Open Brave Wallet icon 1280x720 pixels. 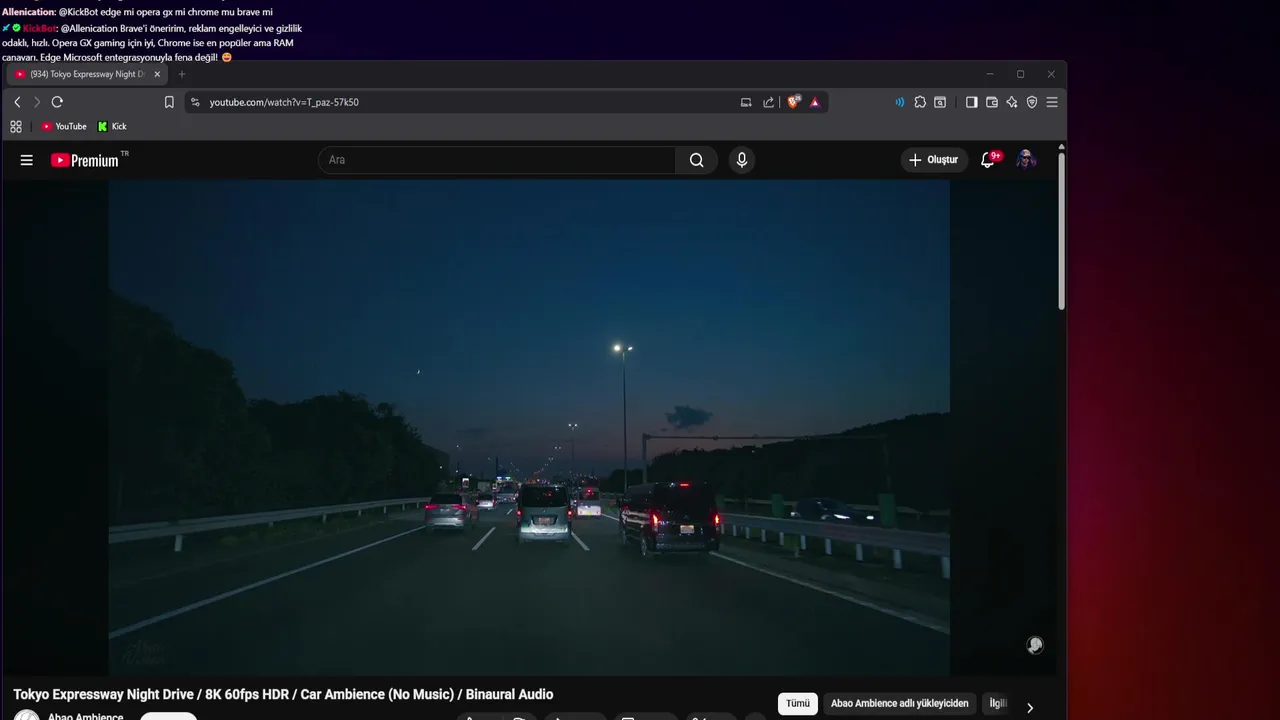point(992,102)
